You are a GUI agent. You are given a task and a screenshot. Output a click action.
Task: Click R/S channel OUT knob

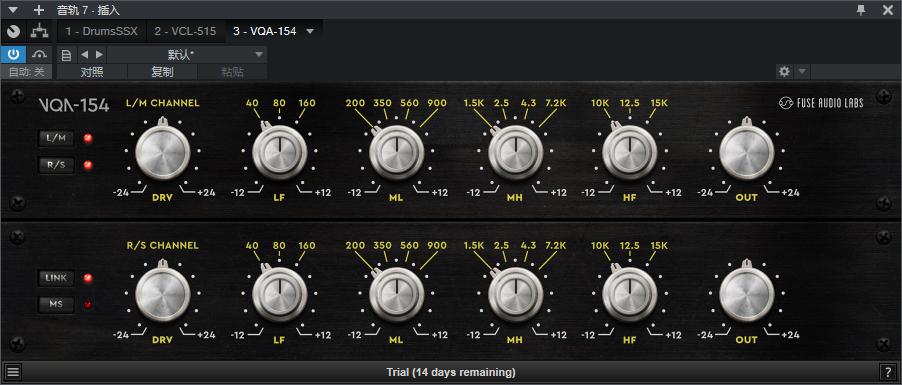coord(747,293)
